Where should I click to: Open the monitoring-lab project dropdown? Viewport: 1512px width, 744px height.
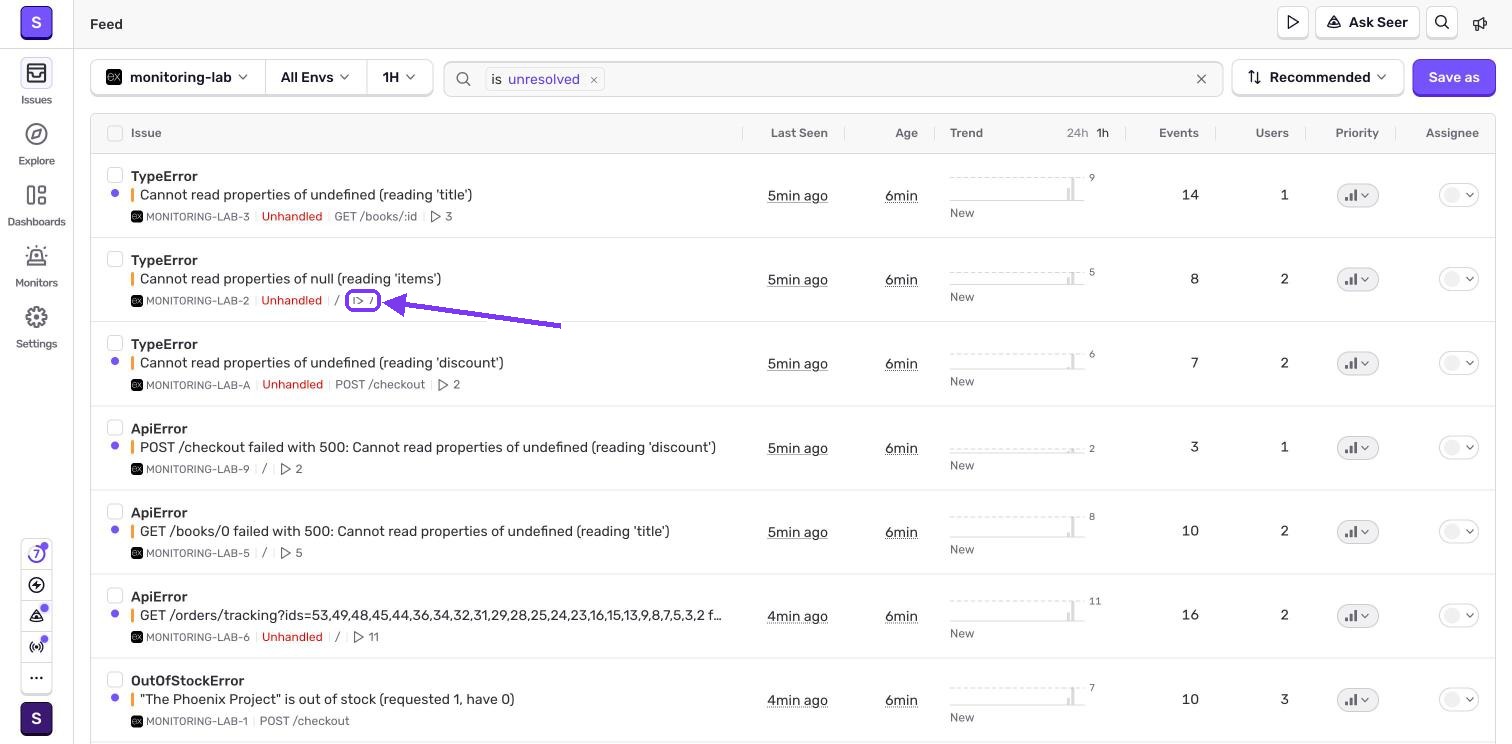click(x=178, y=77)
